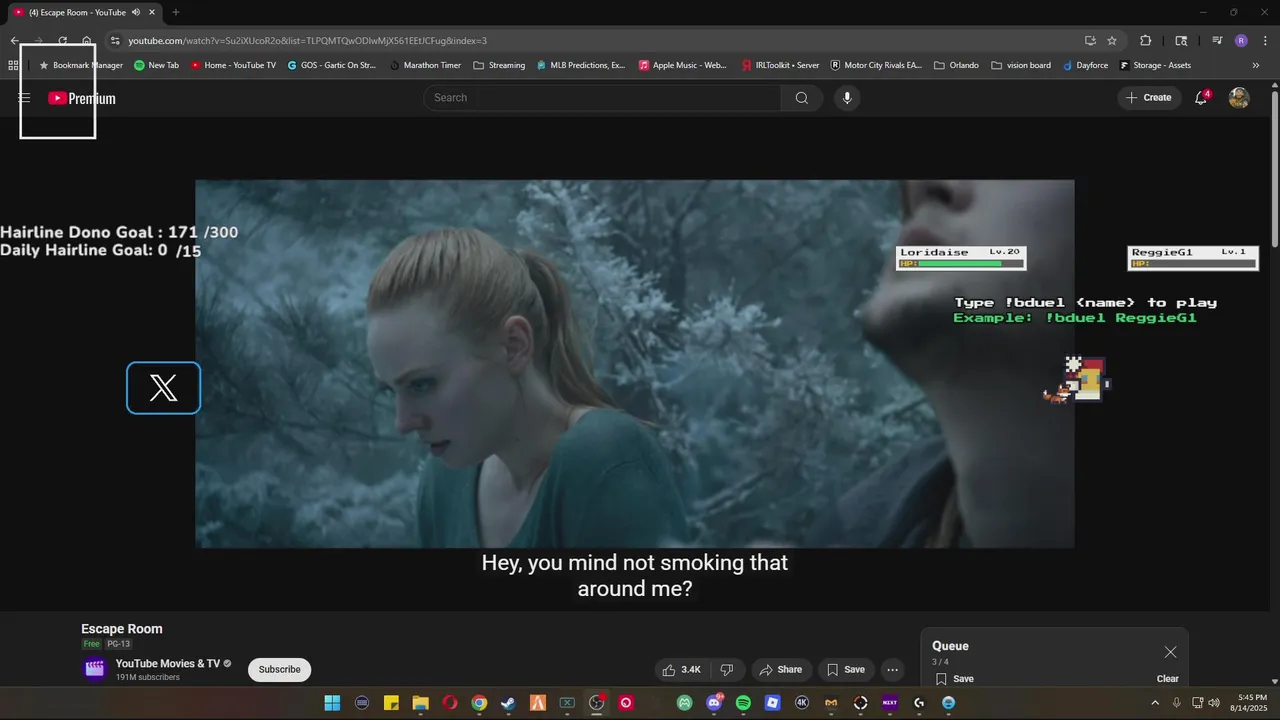
Task: Like the Escape Room video
Action: coord(682,670)
